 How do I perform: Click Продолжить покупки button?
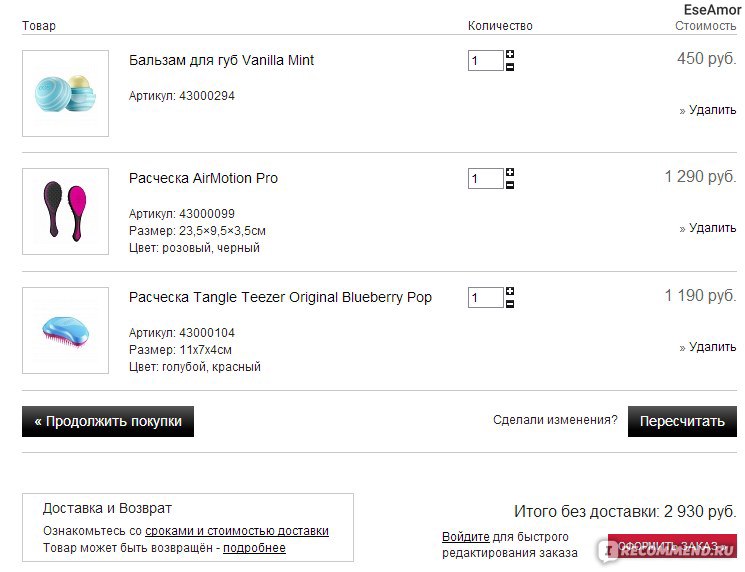click(x=108, y=421)
